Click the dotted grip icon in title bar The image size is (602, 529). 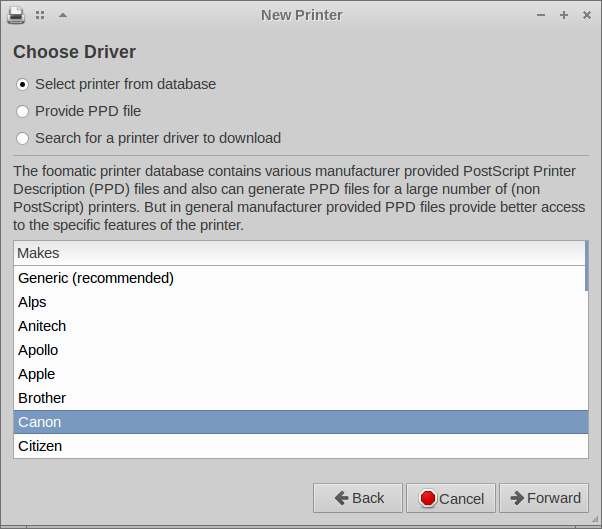[x=40, y=15]
